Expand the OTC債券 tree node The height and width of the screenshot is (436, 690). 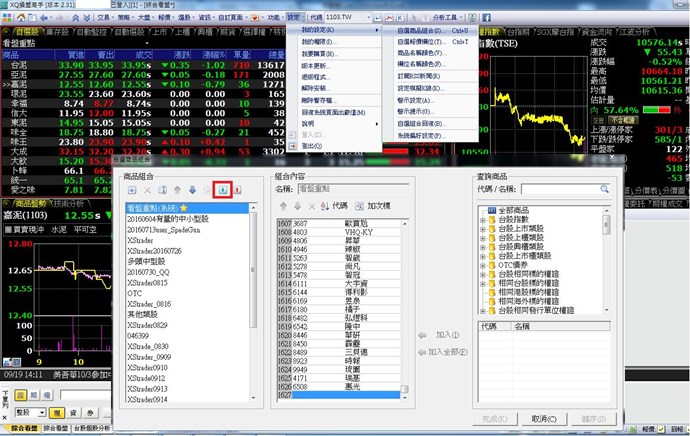click(482, 265)
